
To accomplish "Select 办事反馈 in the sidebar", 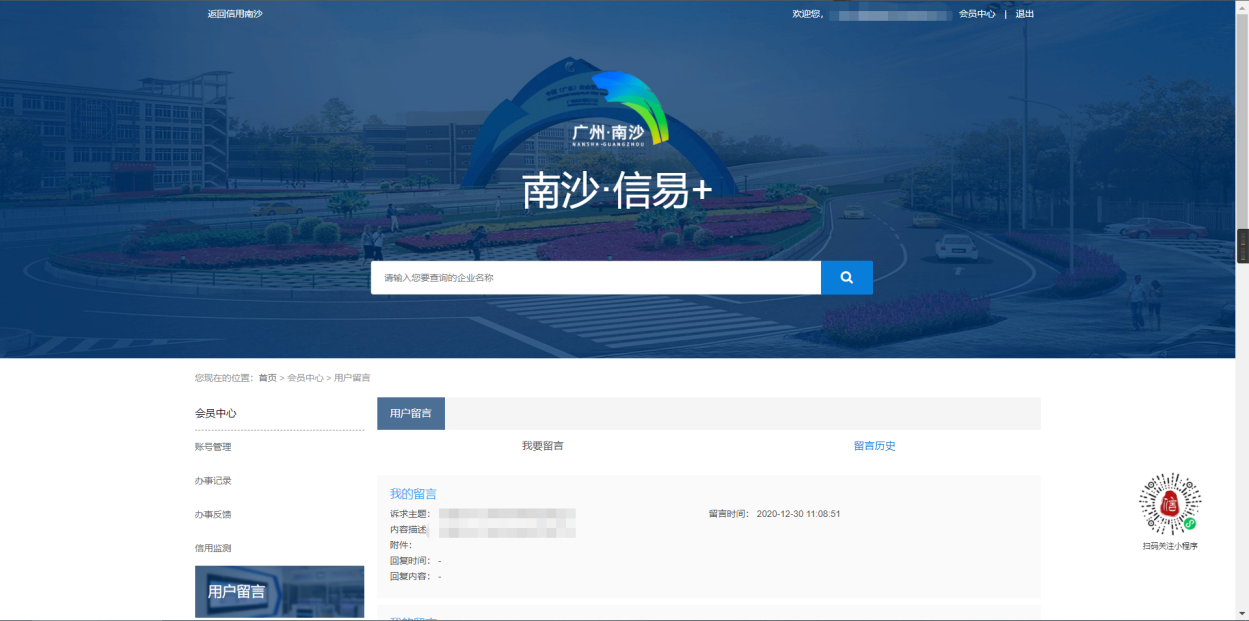I will pos(213,515).
